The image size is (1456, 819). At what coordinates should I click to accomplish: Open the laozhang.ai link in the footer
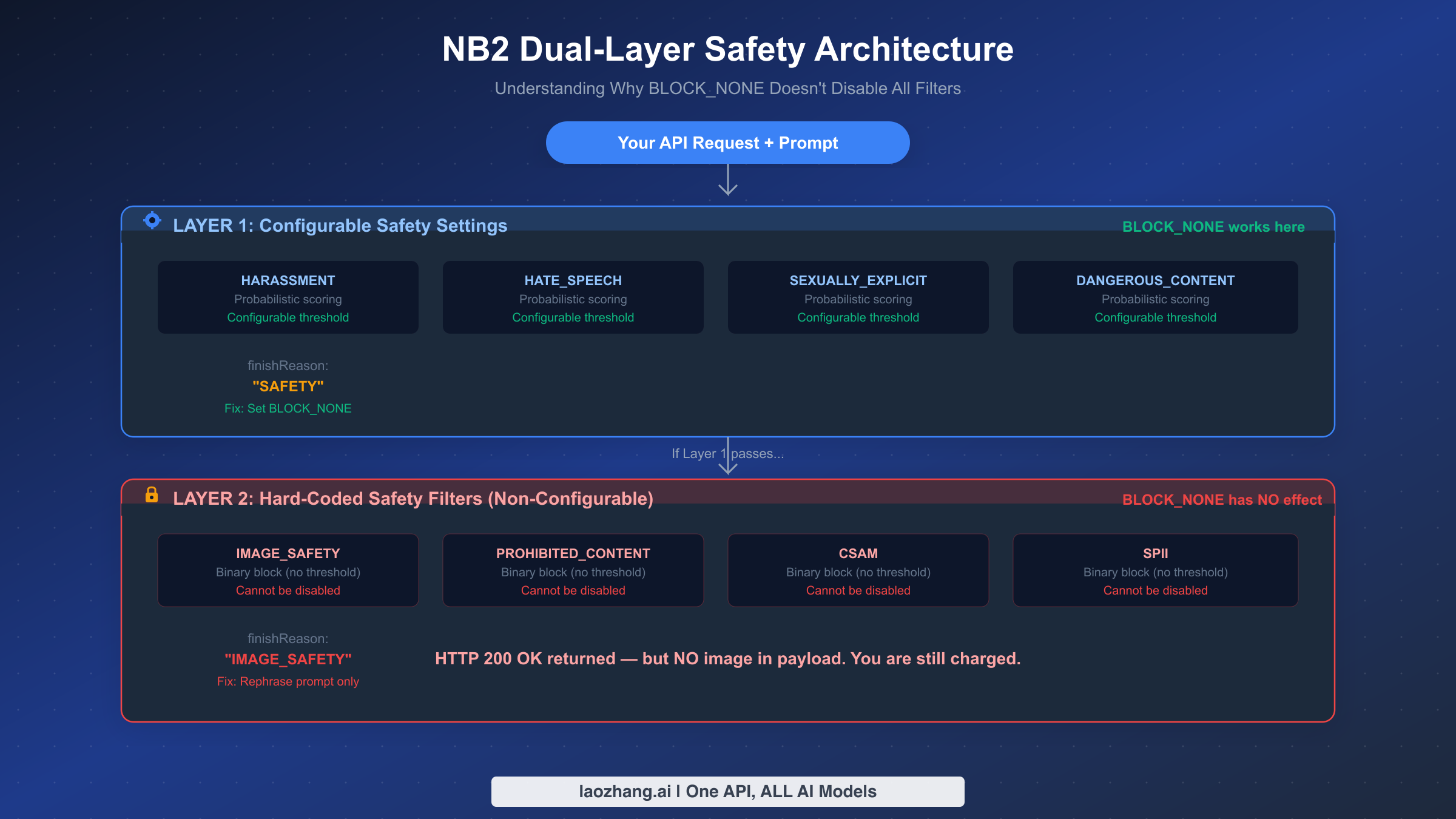[x=727, y=790]
